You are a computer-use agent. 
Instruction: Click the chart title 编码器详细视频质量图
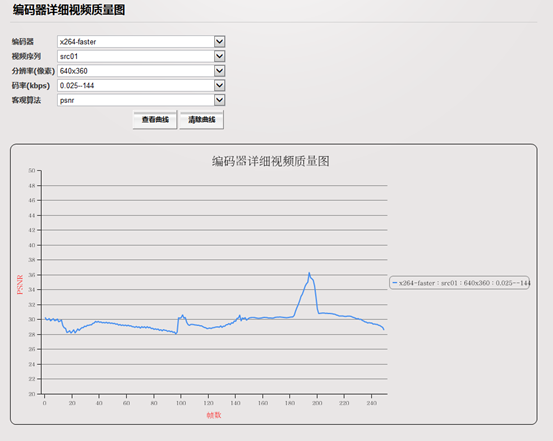tap(271, 161)
